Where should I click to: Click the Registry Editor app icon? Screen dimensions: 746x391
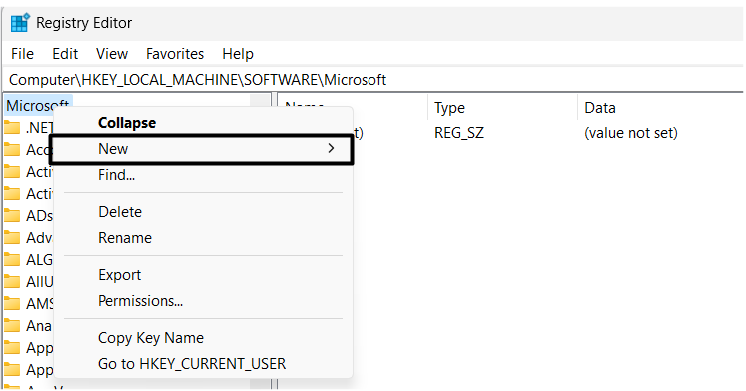[20, 22]
